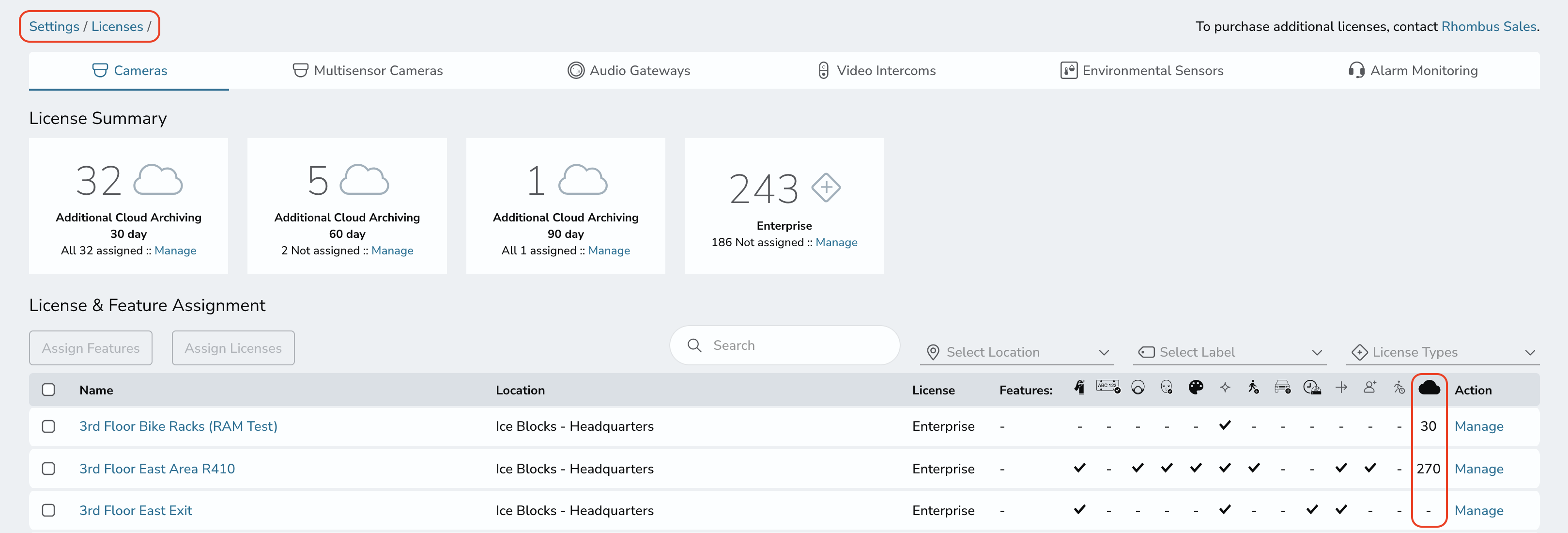The width and height of the screenshot is (1568, 533).
Task: Click the spray can vandalism feature icon
Action: [1079, 388]
